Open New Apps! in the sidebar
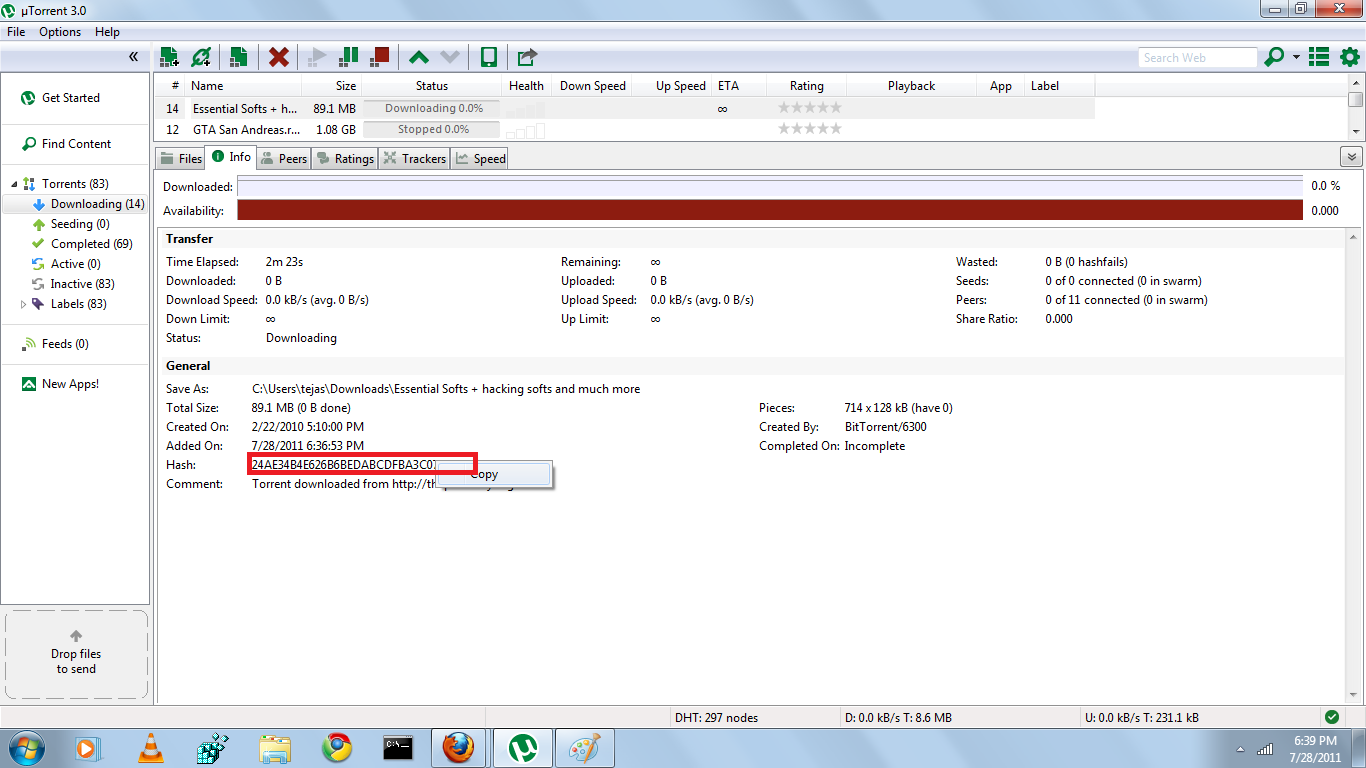 click(60, 384)
